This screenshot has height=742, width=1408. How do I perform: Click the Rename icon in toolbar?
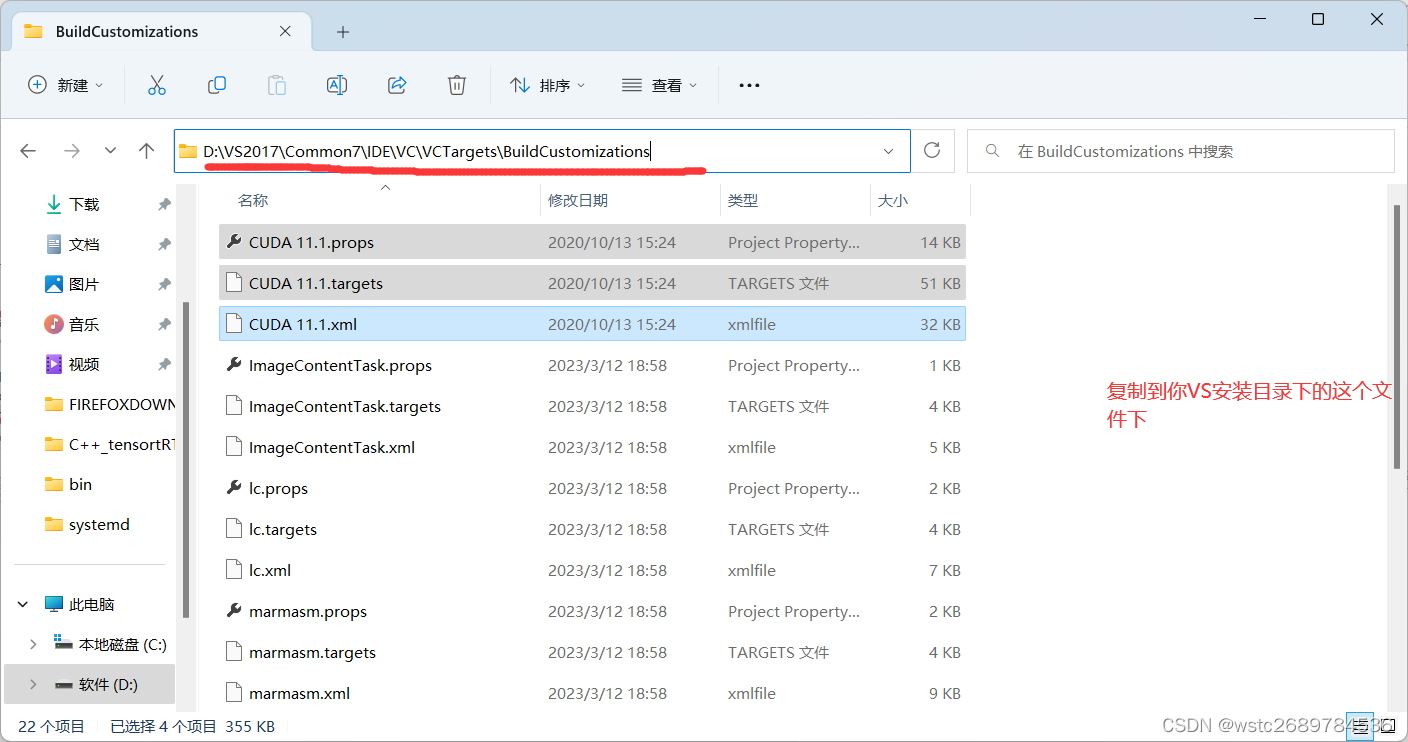coord(337,85)
